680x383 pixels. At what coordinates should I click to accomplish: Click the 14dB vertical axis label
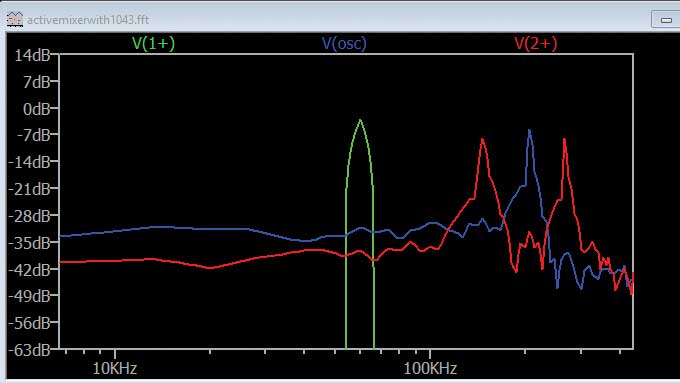33,56
